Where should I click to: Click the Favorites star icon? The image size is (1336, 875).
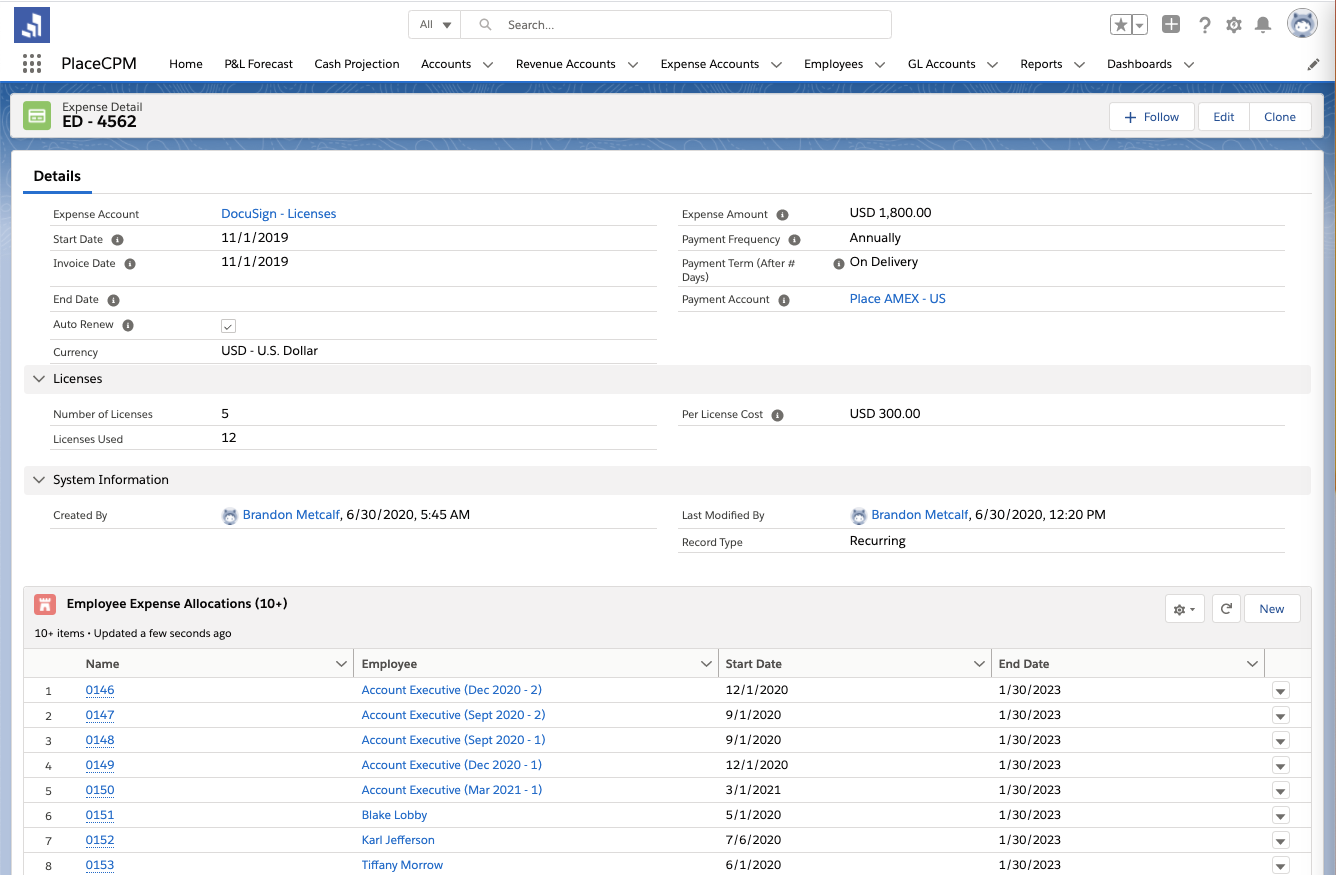[x=1122, y=25]
